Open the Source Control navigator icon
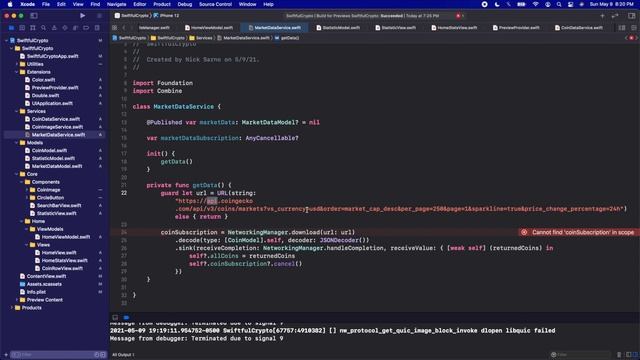This screenshot has width=640, height=360. click(x=22, y=28)
